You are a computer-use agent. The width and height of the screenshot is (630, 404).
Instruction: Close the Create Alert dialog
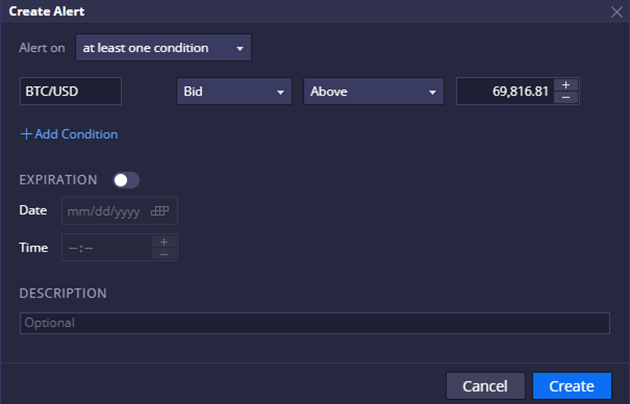616,11
